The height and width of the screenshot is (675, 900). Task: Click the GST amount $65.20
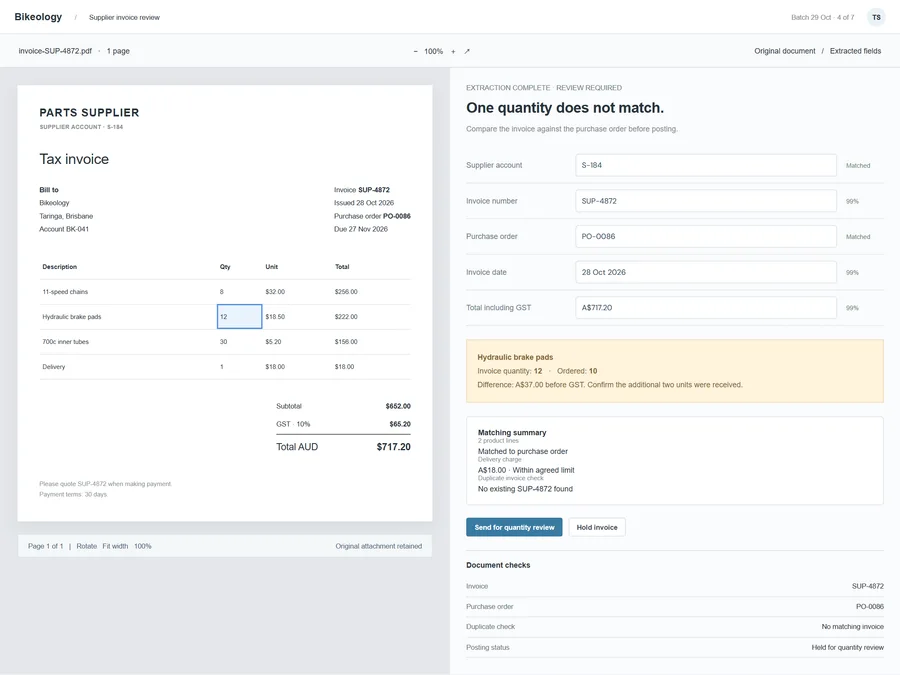400,424
